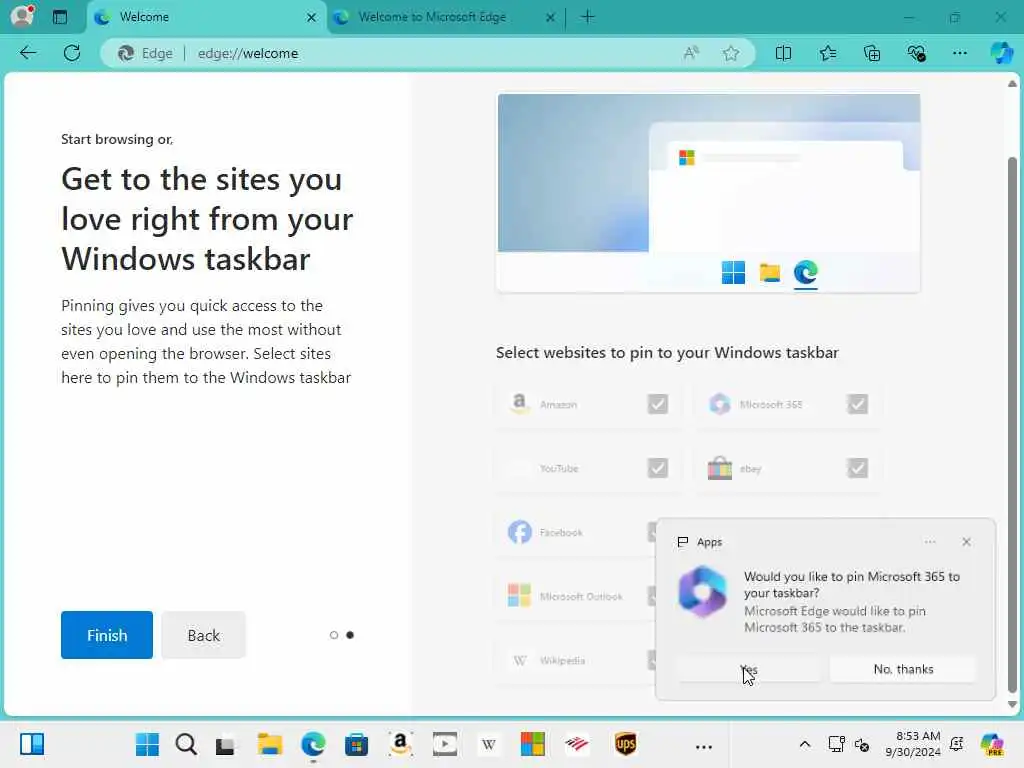This screenshot has width=1024, height=768.
Task: Select the Facebook site tile
Action: 577,532
